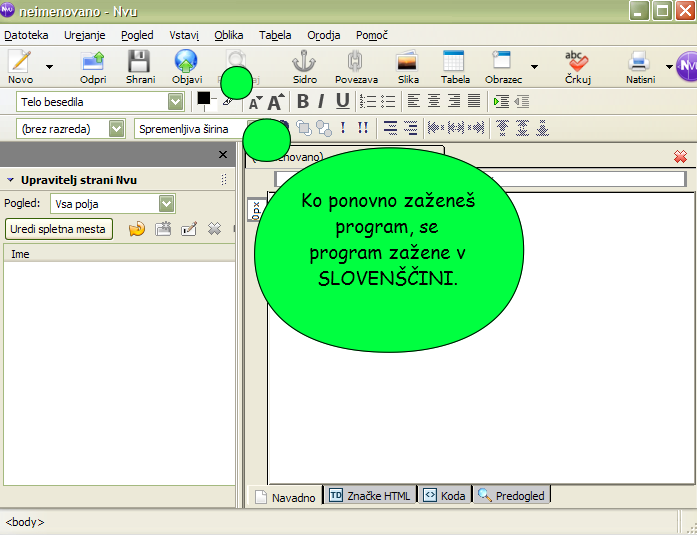Screen dimensions: 697x535
Task: Click the Uredi spletna mesta button
Action: coord(60,229)
